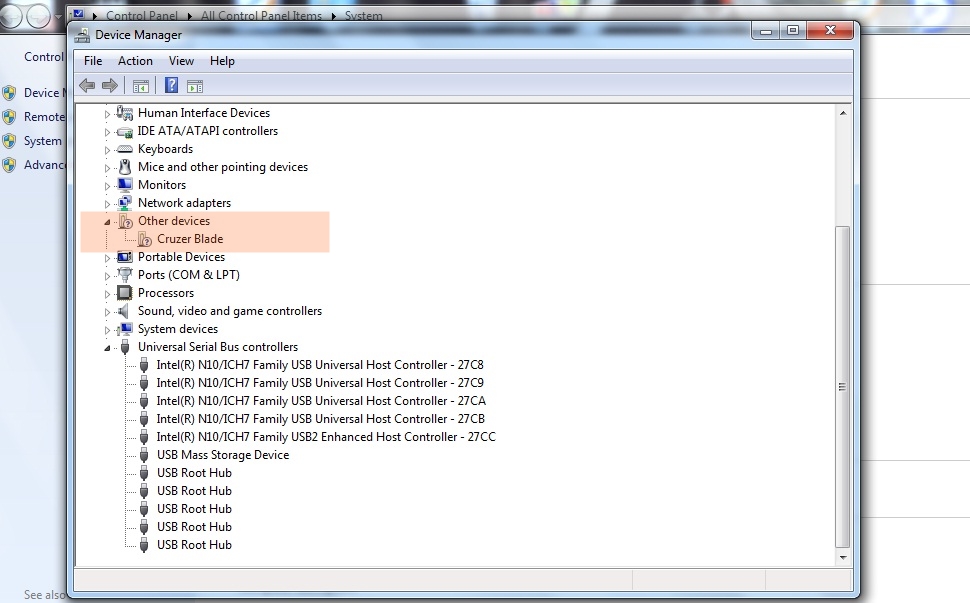970x603 pixels.
Task: Expand the Processors node
Action: click(107, 293)
